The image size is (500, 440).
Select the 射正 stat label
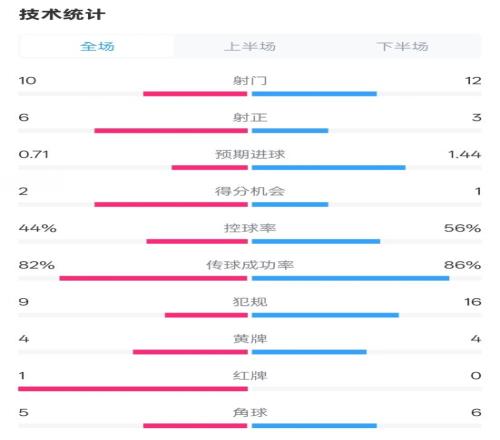click(x=250, y=117)
